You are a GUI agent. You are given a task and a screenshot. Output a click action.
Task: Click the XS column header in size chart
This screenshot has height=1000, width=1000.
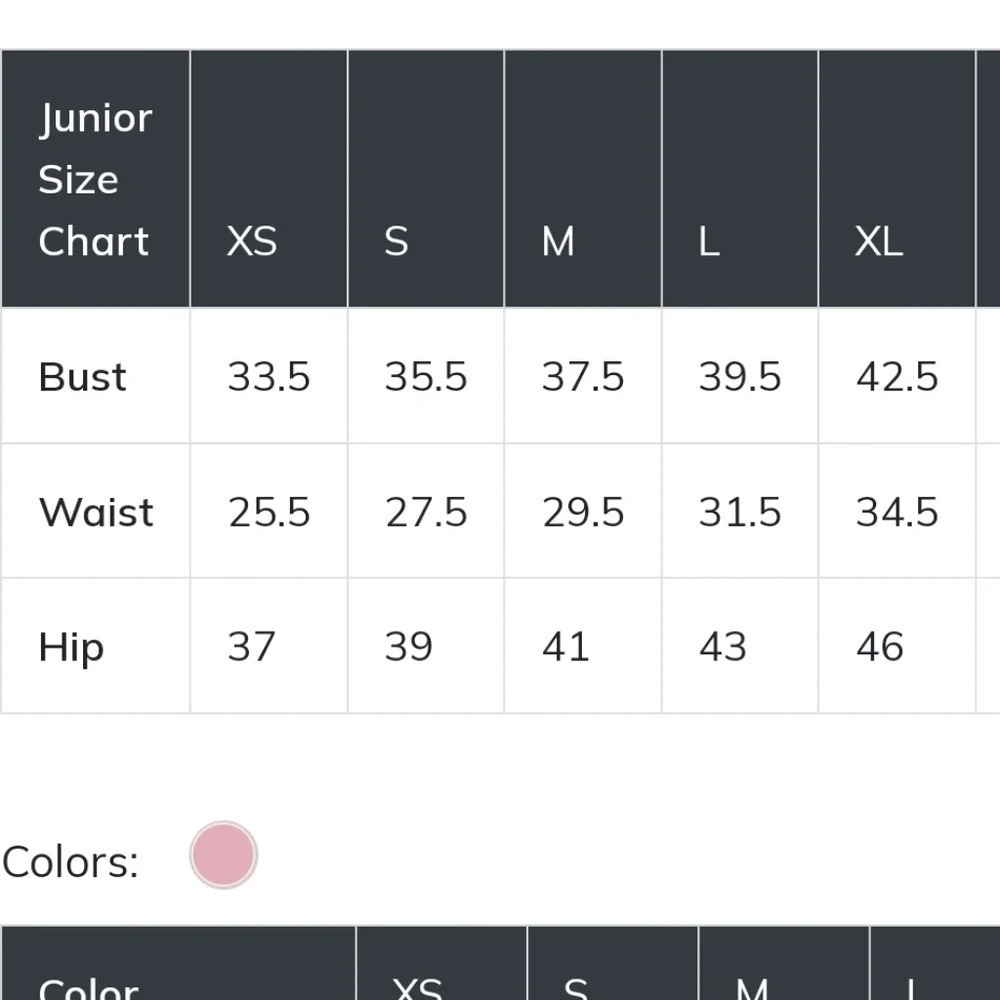click(x=268, y=179)
